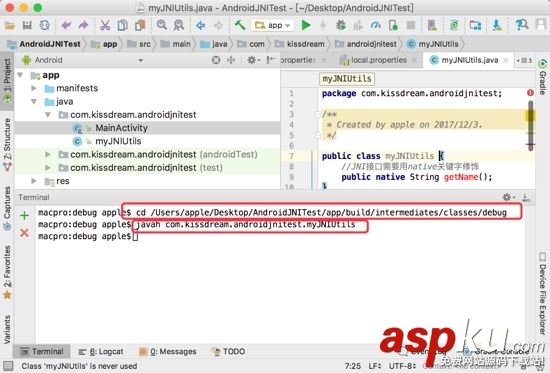Open the Gradle side panel
The image size is (550, 373).
[542, 77]
